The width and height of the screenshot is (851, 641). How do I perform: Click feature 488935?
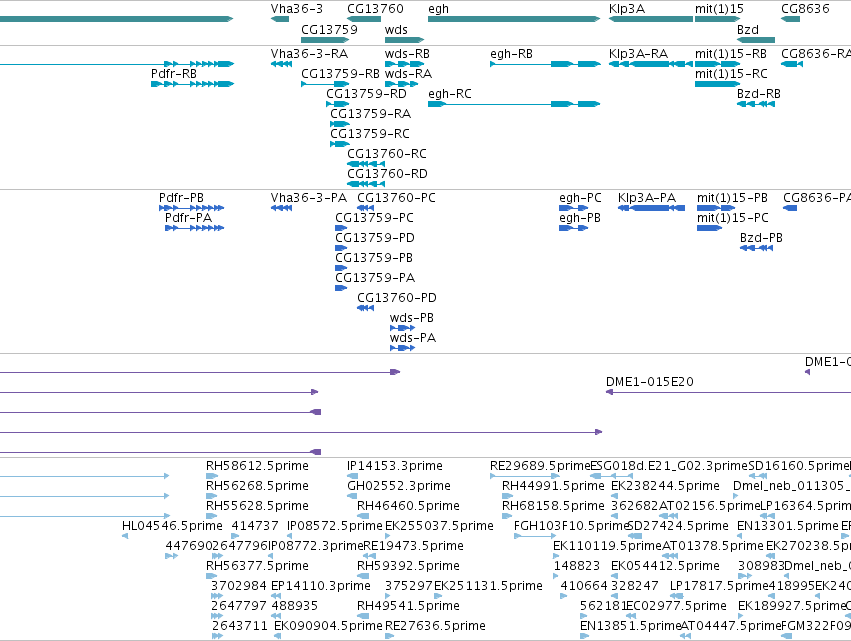click(295, 606)
